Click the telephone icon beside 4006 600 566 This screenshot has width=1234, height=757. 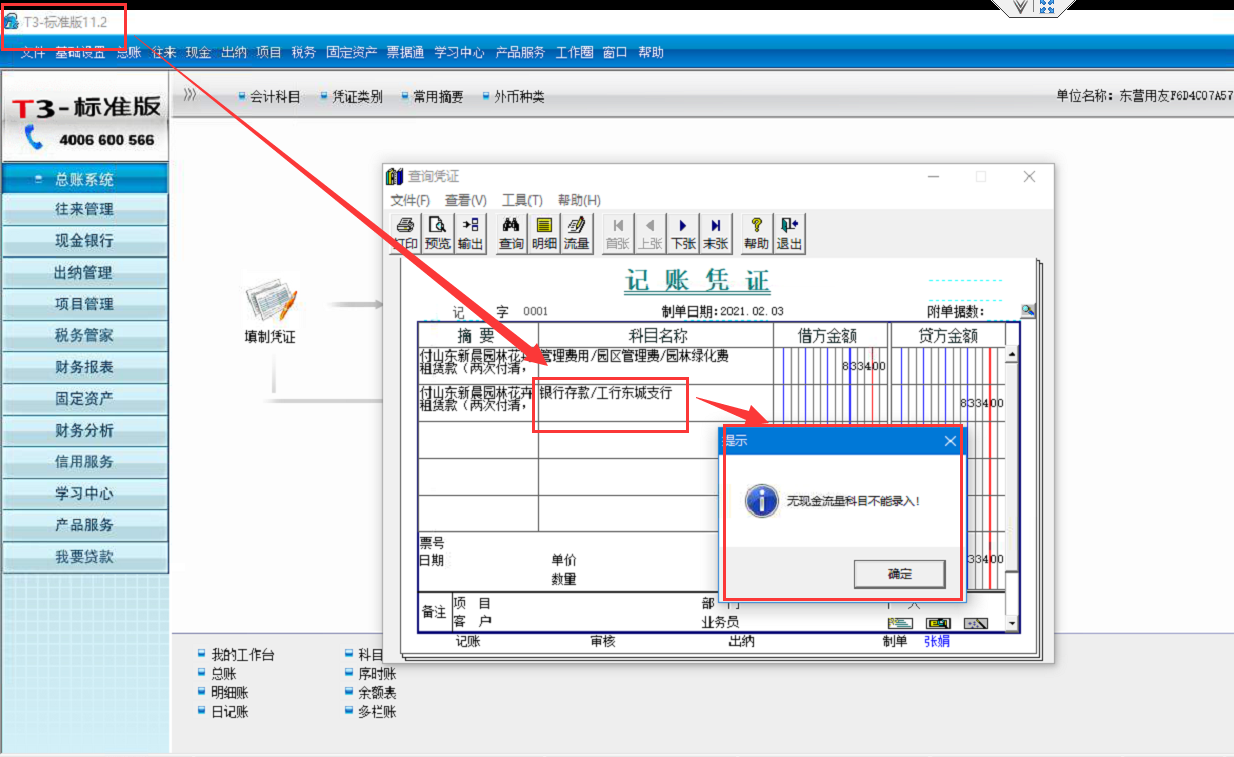[x=35, y=139]
